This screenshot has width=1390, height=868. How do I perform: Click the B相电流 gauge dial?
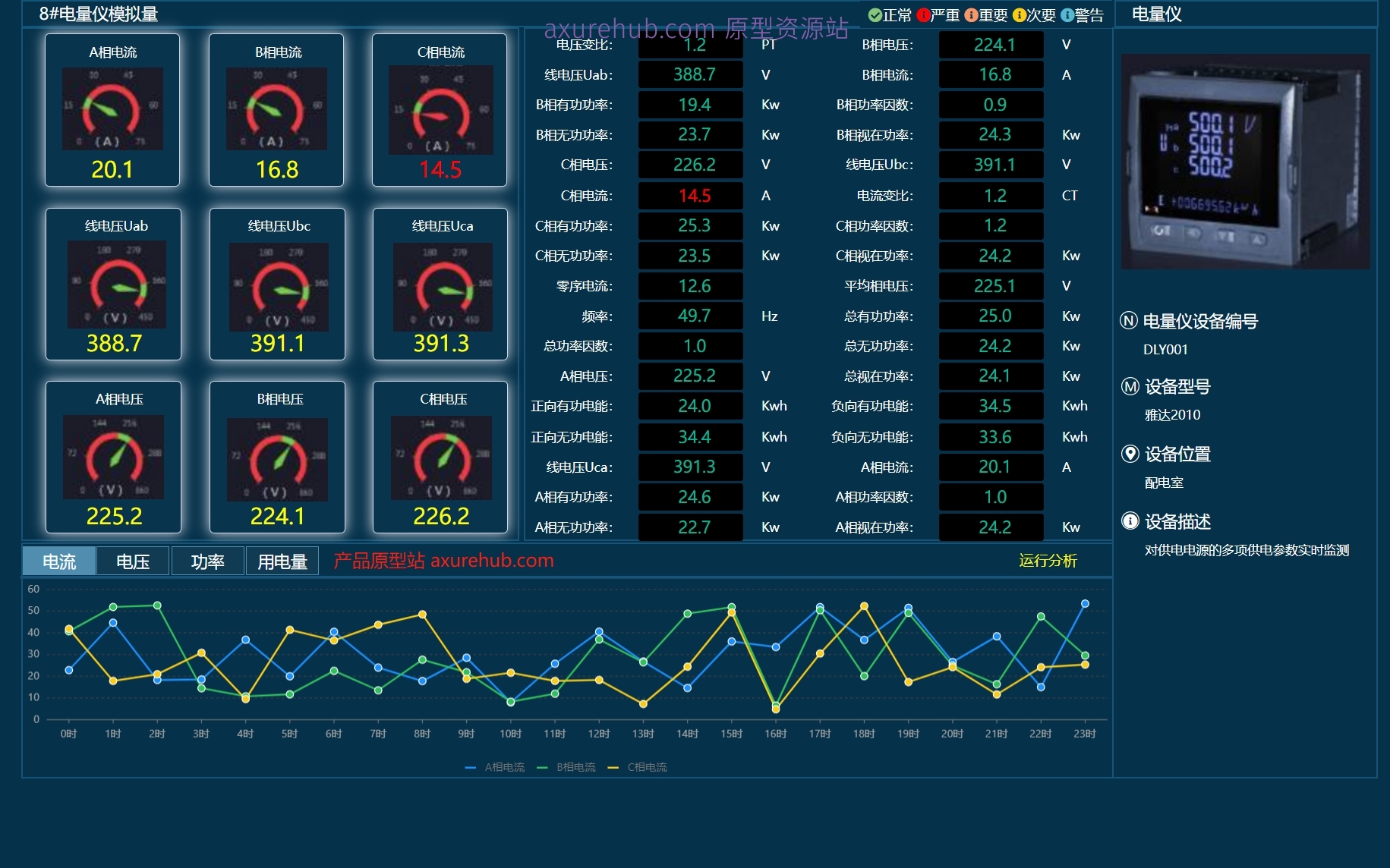click(x=276, y=108)
